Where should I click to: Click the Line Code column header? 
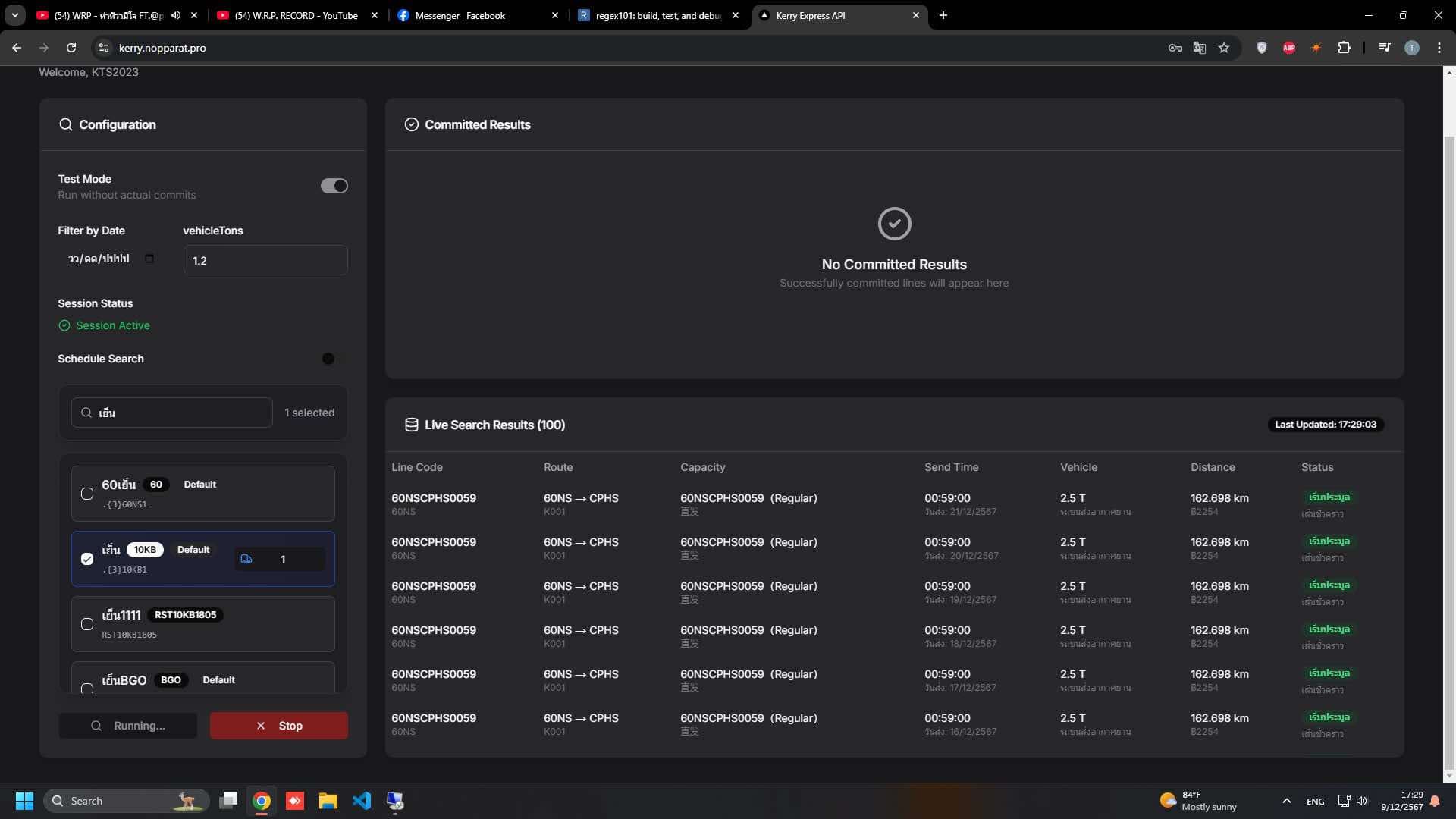pos(417,467)
